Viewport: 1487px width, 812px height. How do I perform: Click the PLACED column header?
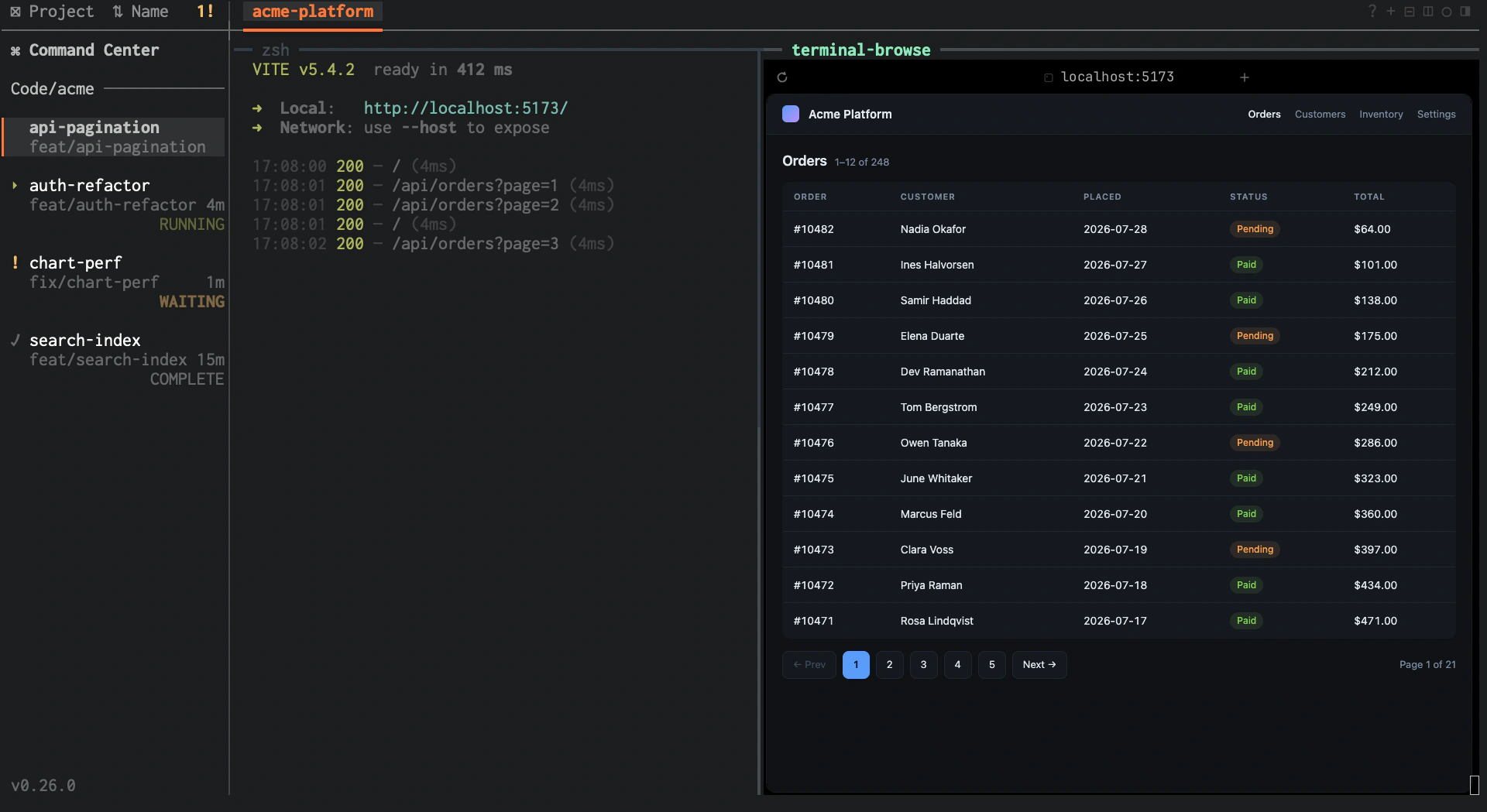(1102, 197)
